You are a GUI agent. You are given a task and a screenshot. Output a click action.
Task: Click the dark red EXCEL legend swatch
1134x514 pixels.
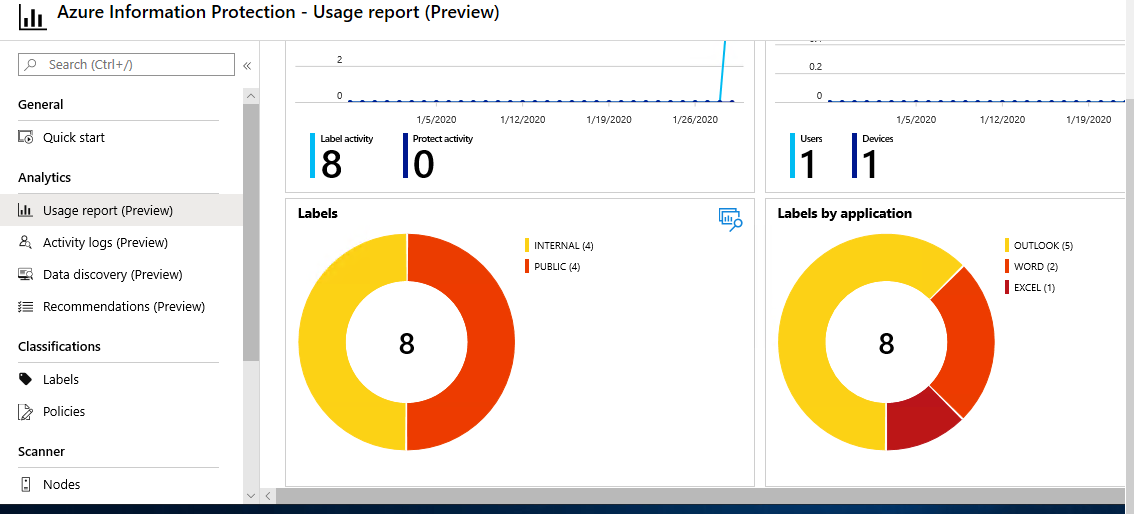pyautogui.click(x=1007, y=288)
